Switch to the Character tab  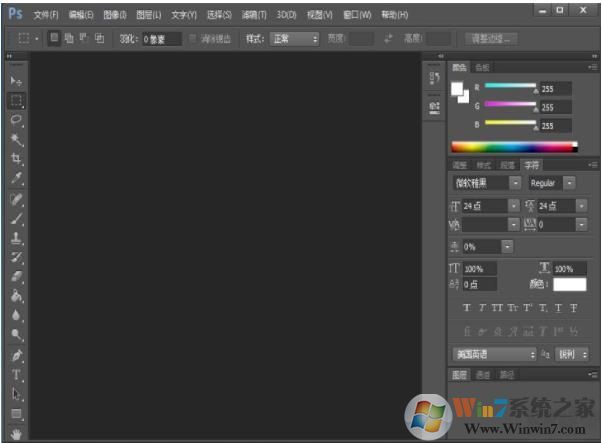pos(532,165)
